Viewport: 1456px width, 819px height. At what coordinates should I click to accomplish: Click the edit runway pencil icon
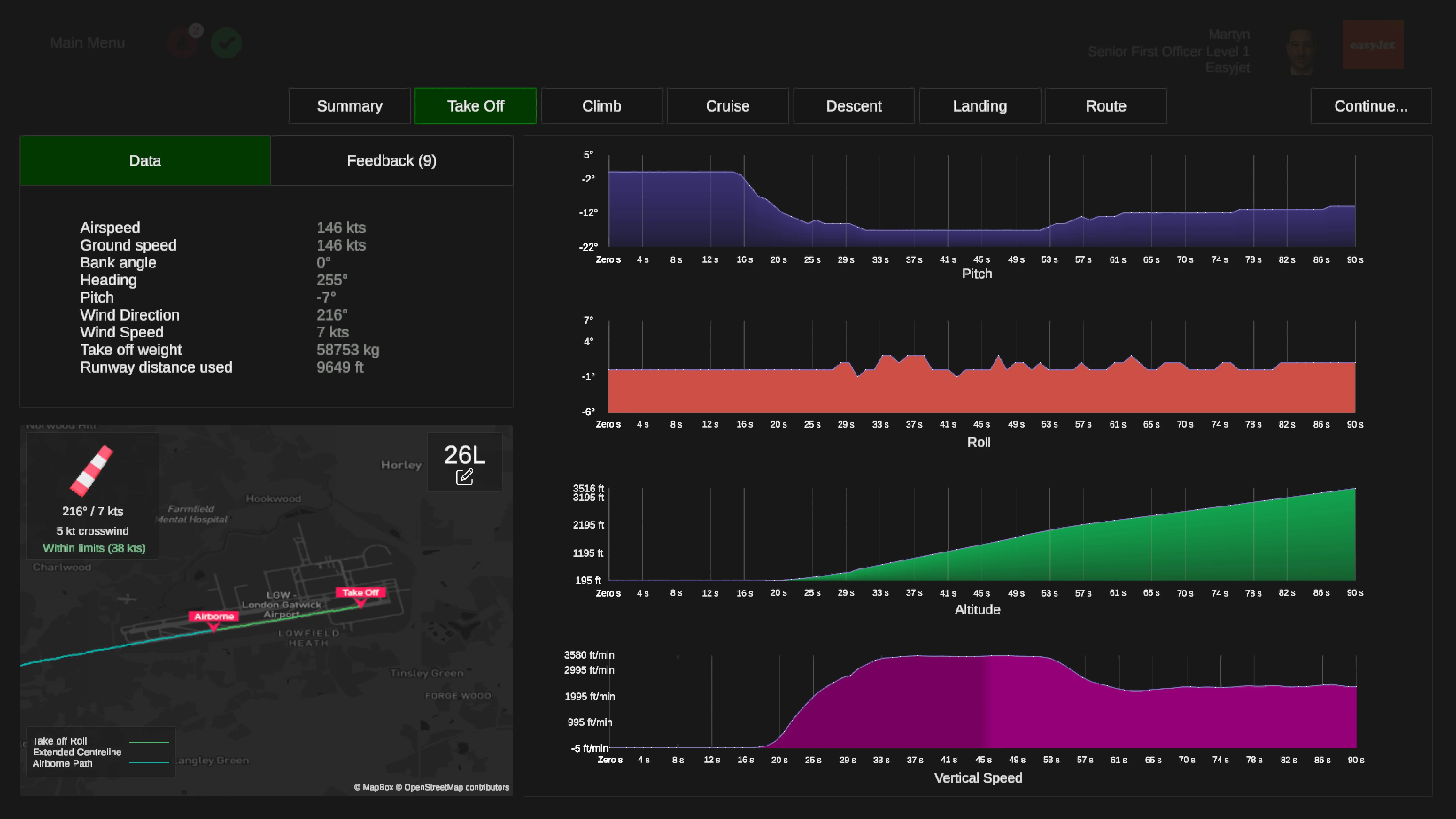pyautogui.click(x=464, y=477)
